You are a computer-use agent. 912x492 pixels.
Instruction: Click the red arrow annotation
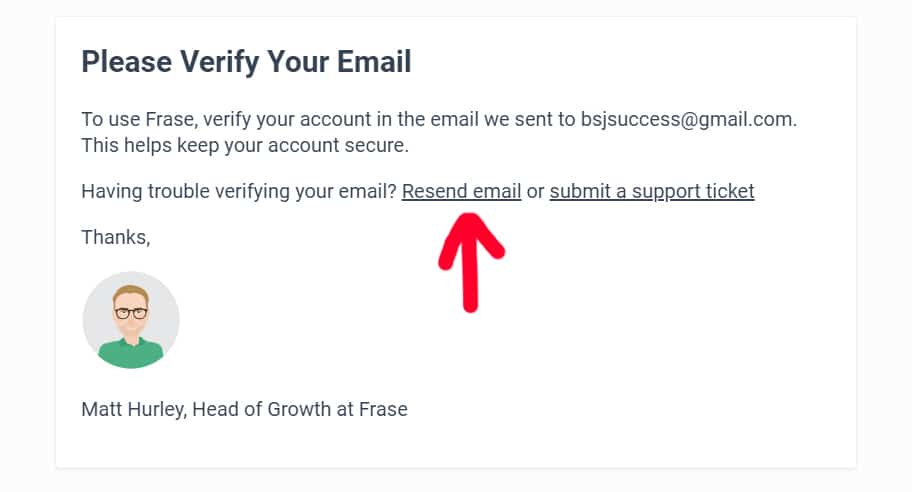(x=471, y=262)
